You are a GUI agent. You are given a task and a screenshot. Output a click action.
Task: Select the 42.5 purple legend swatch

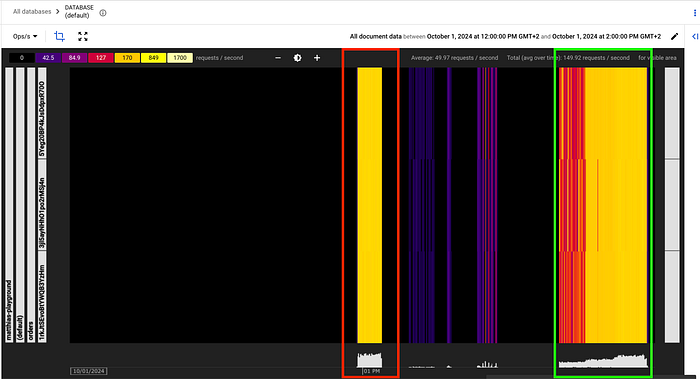[x=48, y=58]
